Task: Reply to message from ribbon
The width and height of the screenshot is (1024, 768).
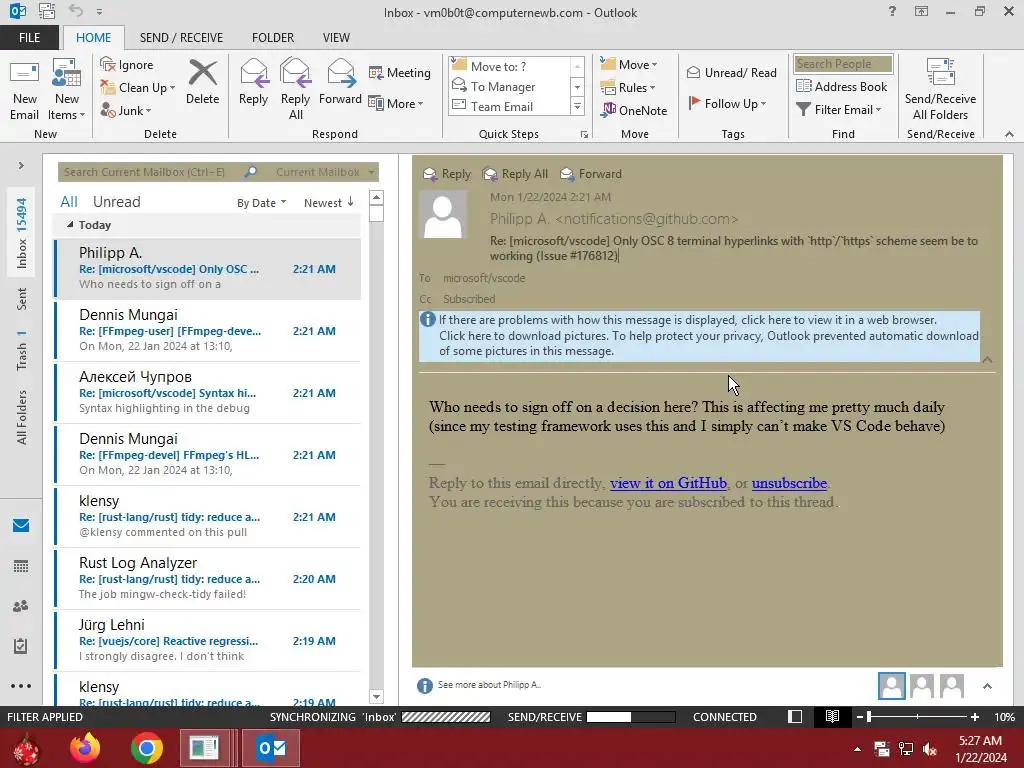Action: click(x=253, y=83)
